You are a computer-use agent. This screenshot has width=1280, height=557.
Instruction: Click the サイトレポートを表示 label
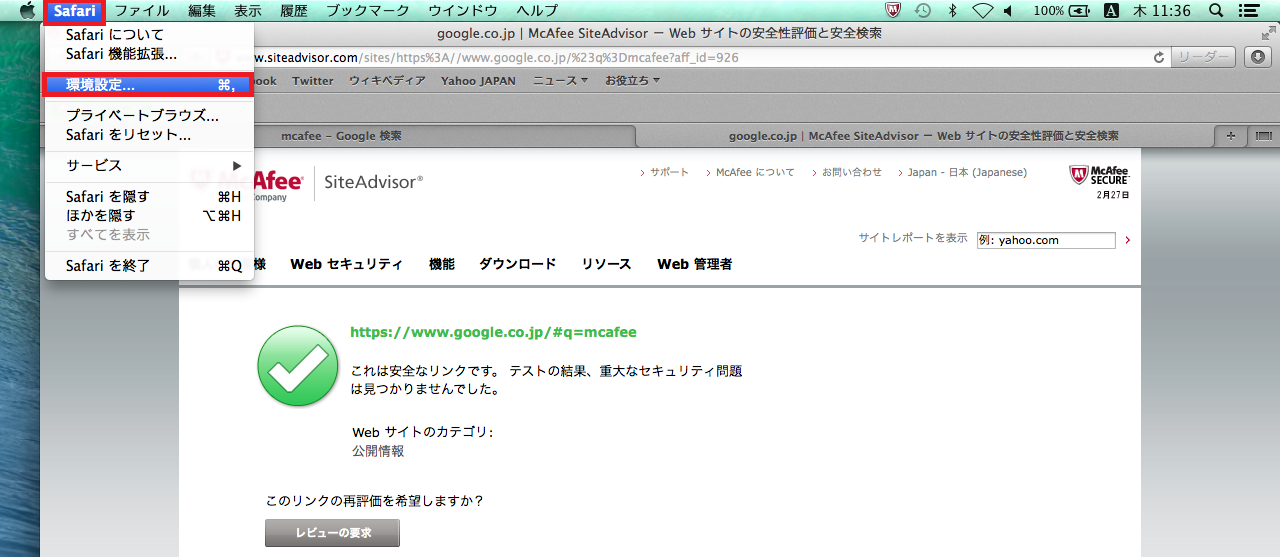click(x=913, y=238)
